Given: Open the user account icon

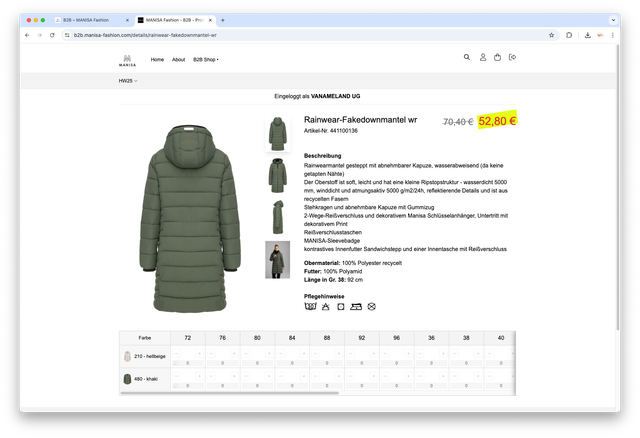Looking at the screenshot, I should tap(482, 58).
